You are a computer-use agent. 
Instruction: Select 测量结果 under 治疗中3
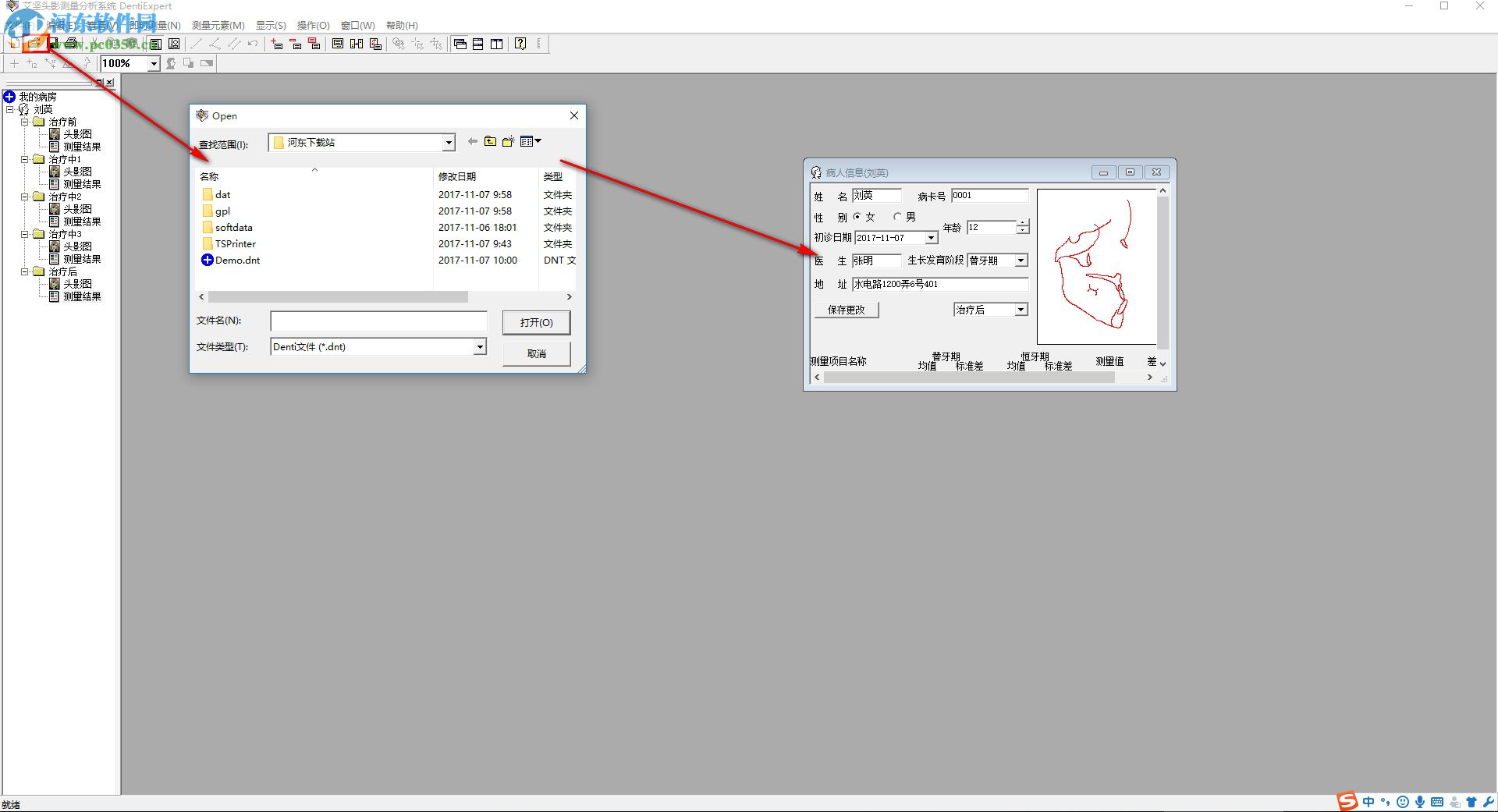tap(76, 259)
